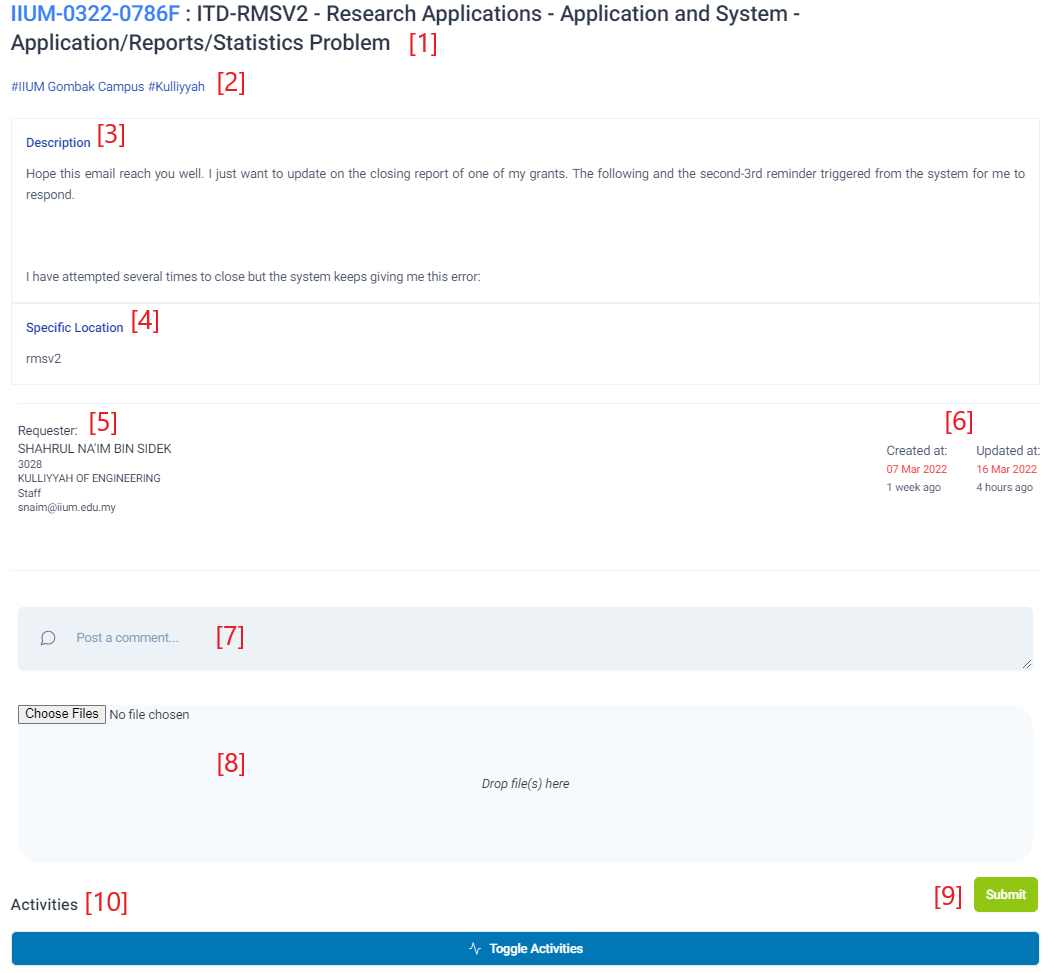
Task: Click the rmsv2 location value
Action: coord(44,359)
